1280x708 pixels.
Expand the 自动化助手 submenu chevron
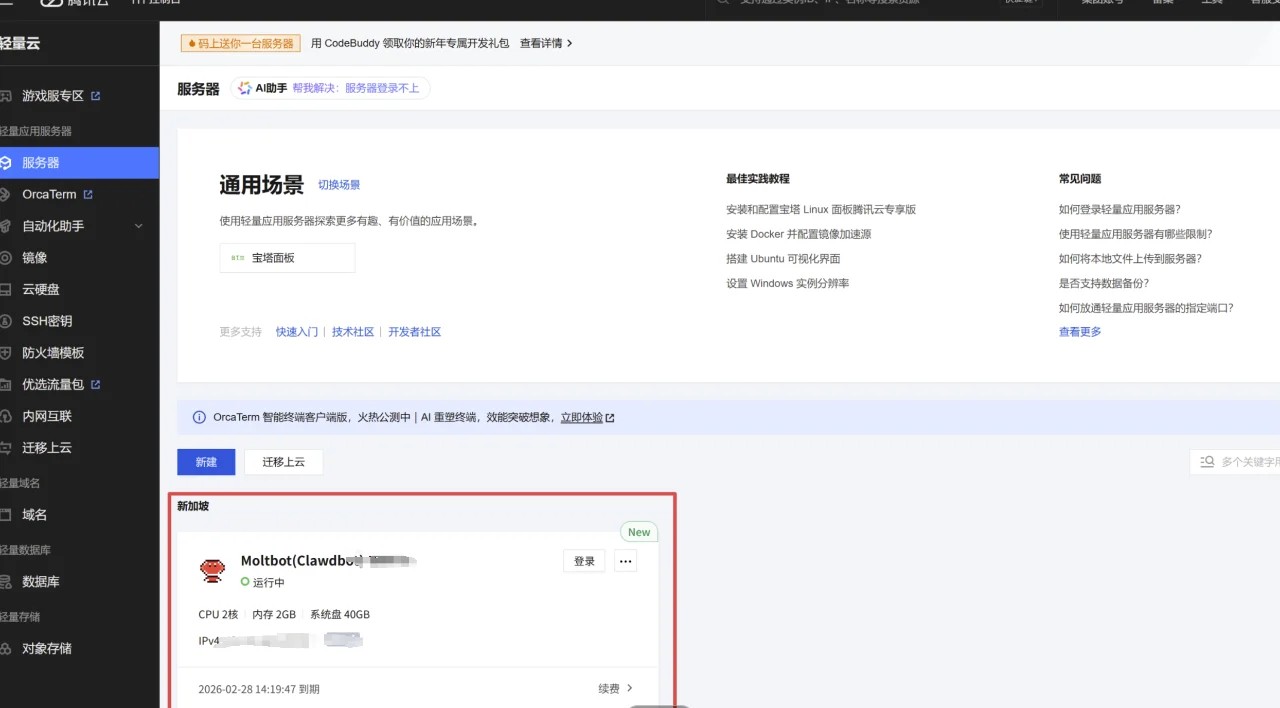pyautogui.click(x=140, y=225)
